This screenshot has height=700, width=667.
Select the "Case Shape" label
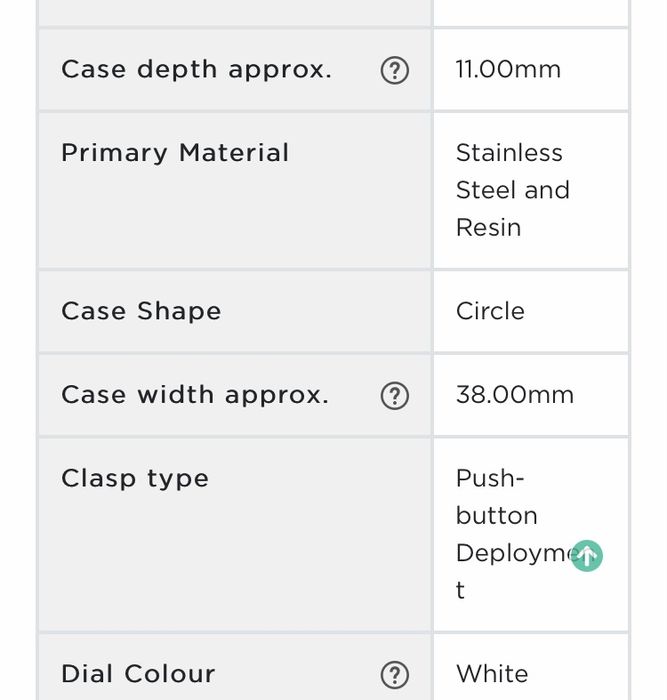pyautogui.click(x=141, y=311)
